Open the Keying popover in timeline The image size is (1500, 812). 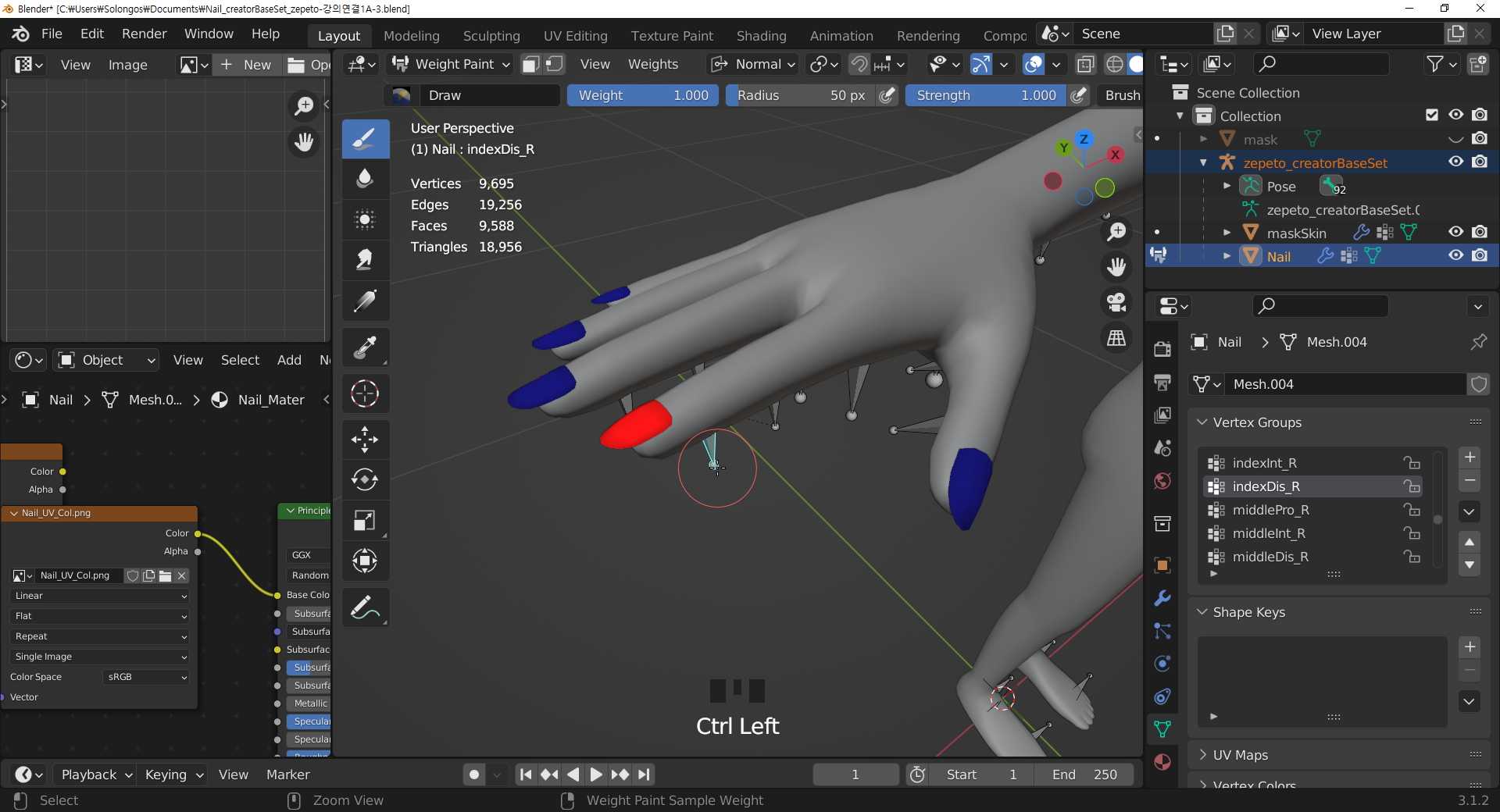click(x=174, y=775)
